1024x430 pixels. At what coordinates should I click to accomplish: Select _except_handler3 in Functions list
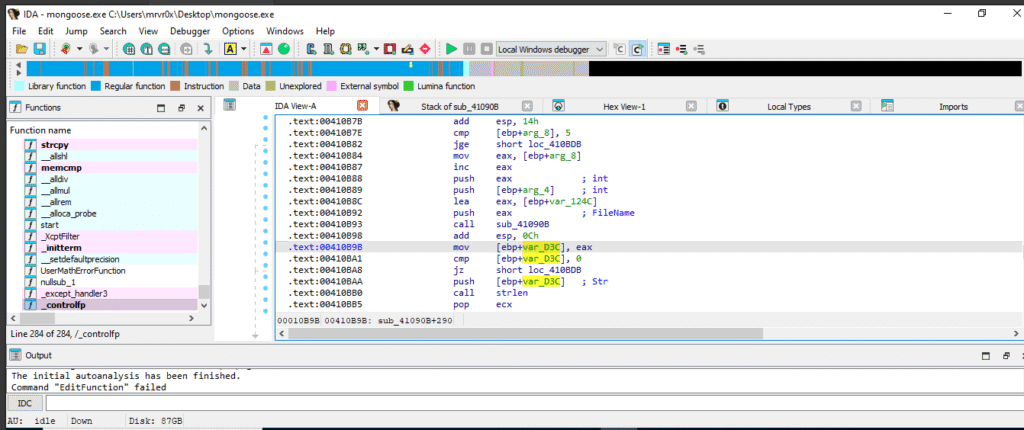110,293
